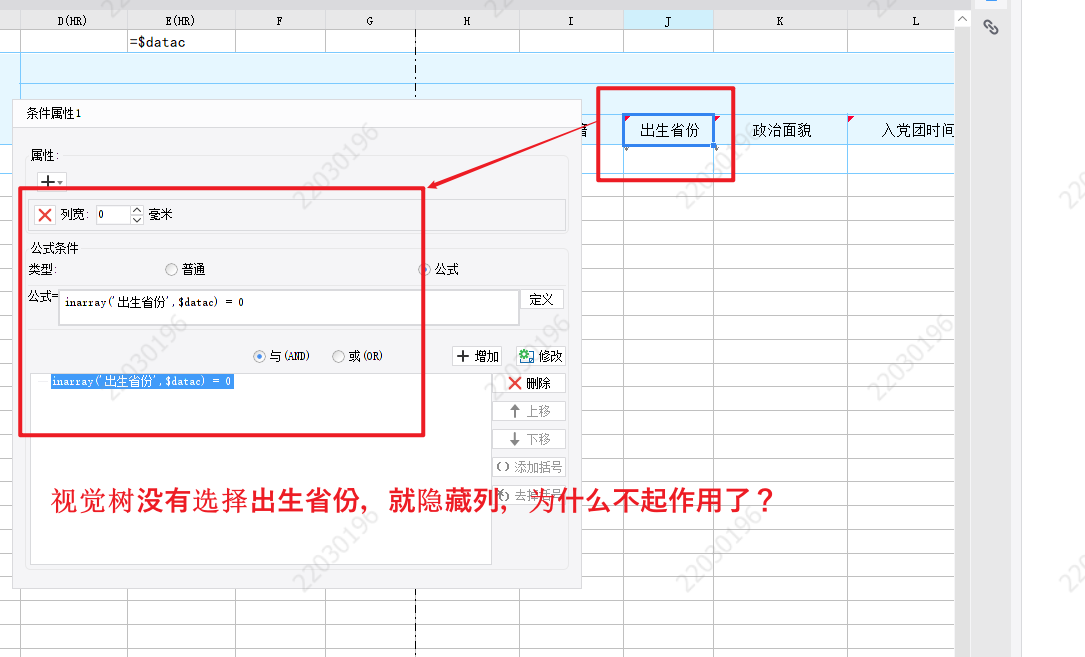The width and height of the screenshot is (1085, 657).
Task: Select the =$datac cell
Action: (x=181, y=42)
